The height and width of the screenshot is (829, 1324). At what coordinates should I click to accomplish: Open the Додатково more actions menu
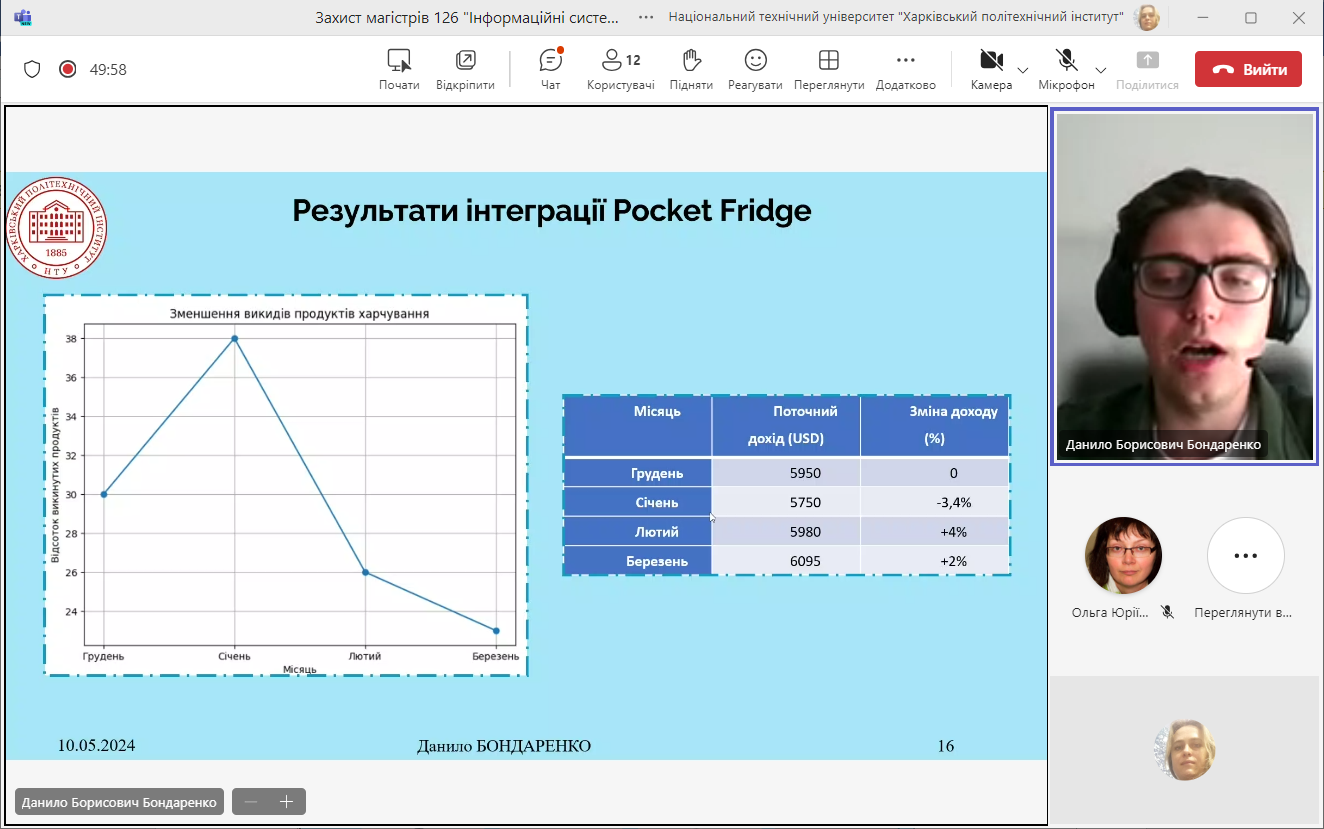(905, 69)
